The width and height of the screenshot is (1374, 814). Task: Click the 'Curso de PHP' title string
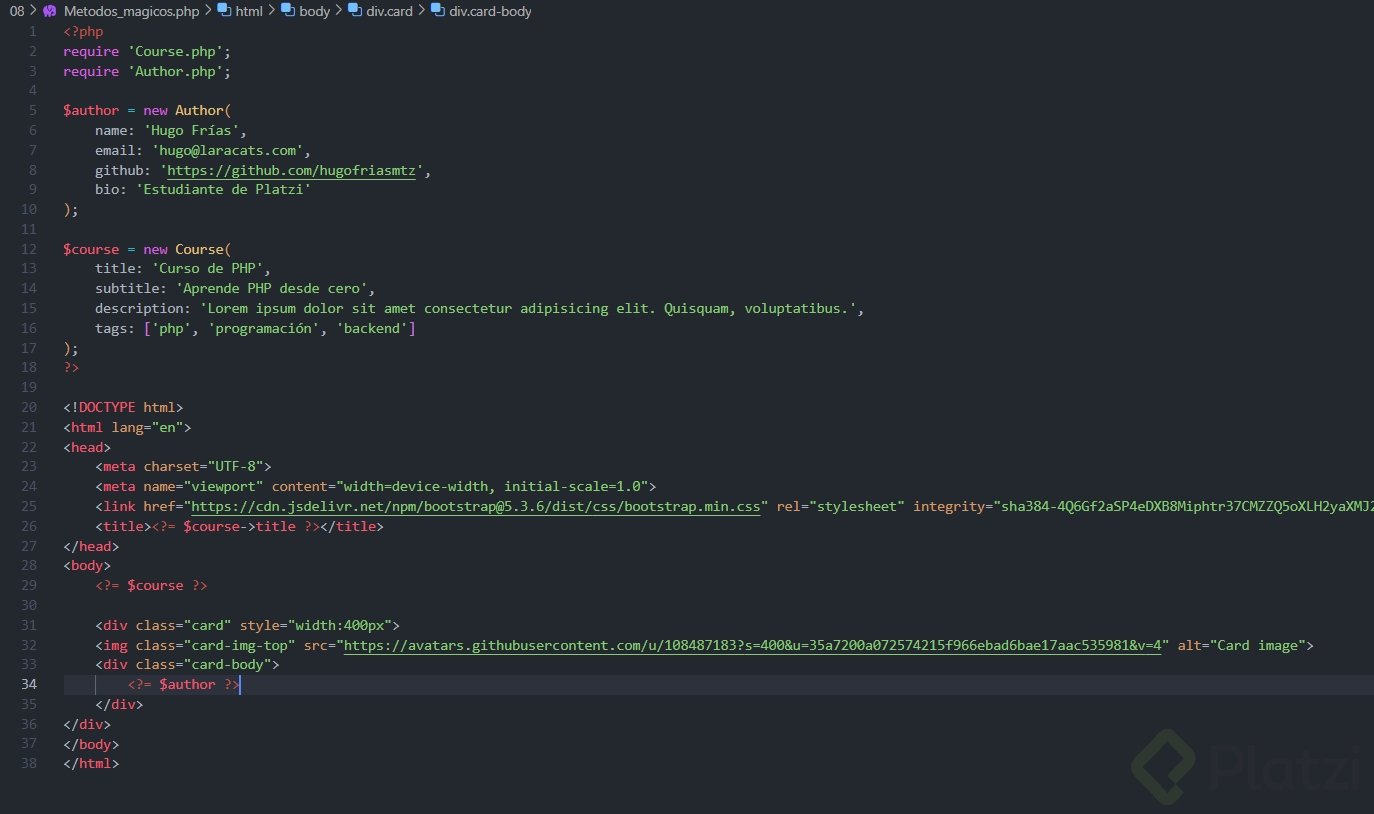click(207, 269)
